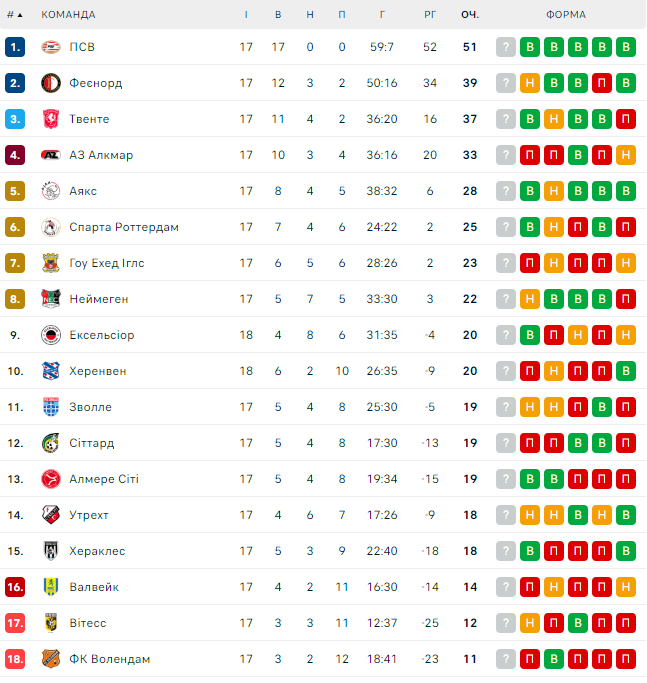Open the Спарта Роттердам team link

[124, 227]
